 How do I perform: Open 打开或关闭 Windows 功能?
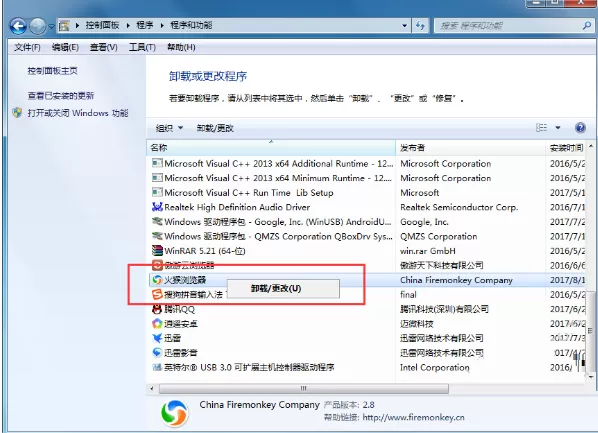coord(78,113)
